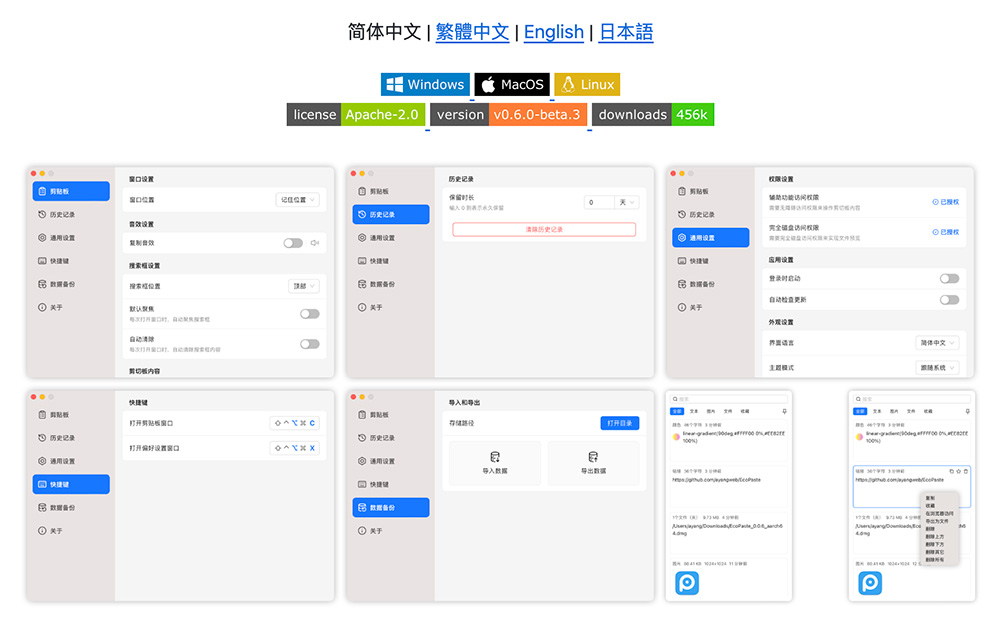The height and width of the screenshot is (622, 1000).
Task: Open the 主题模式 dropdown showing 跟随系统
Action: click(937, 368)
